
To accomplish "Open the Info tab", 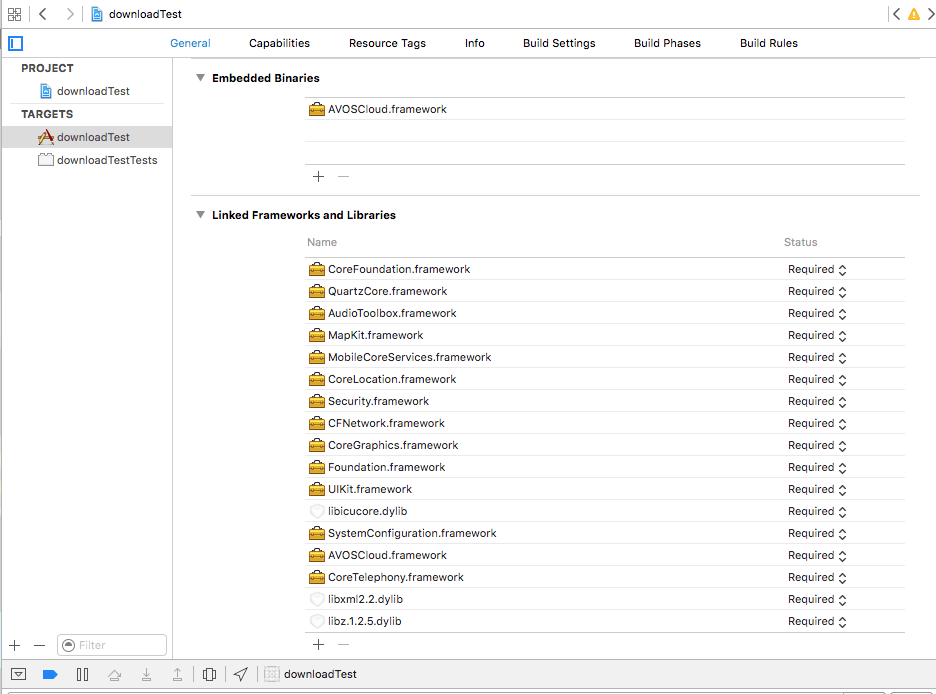I will (475, 43).
